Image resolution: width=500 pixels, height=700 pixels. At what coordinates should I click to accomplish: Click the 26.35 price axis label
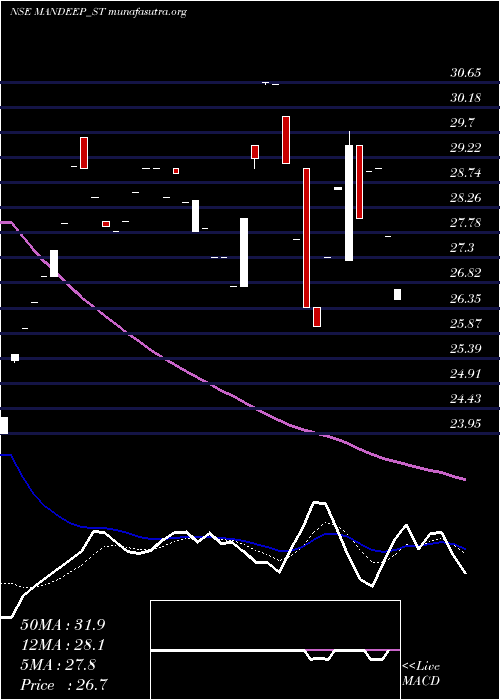[466, 298]
